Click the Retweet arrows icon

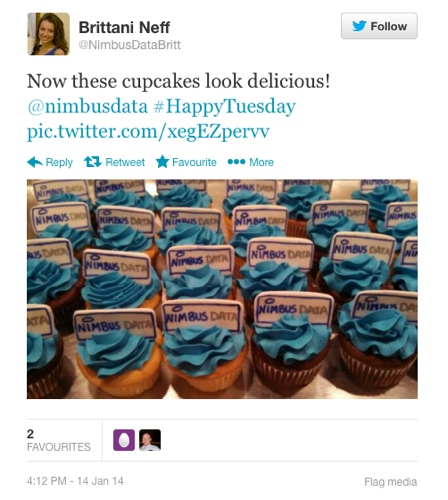[x=92, y=162]
